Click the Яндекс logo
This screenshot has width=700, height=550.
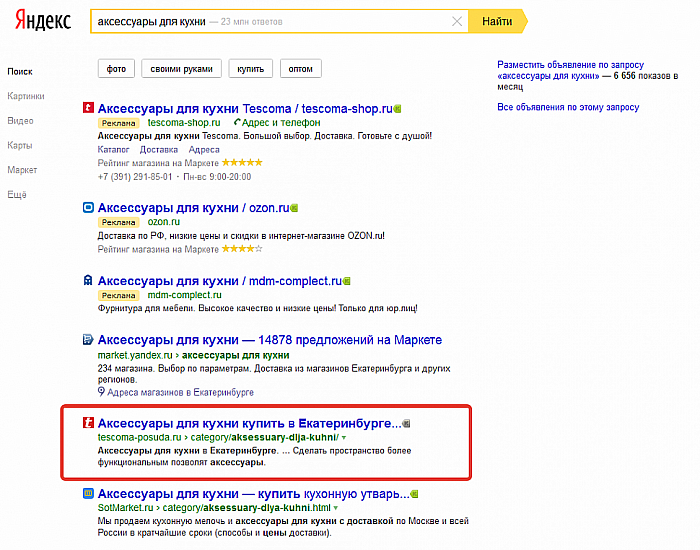coord(43,21)
